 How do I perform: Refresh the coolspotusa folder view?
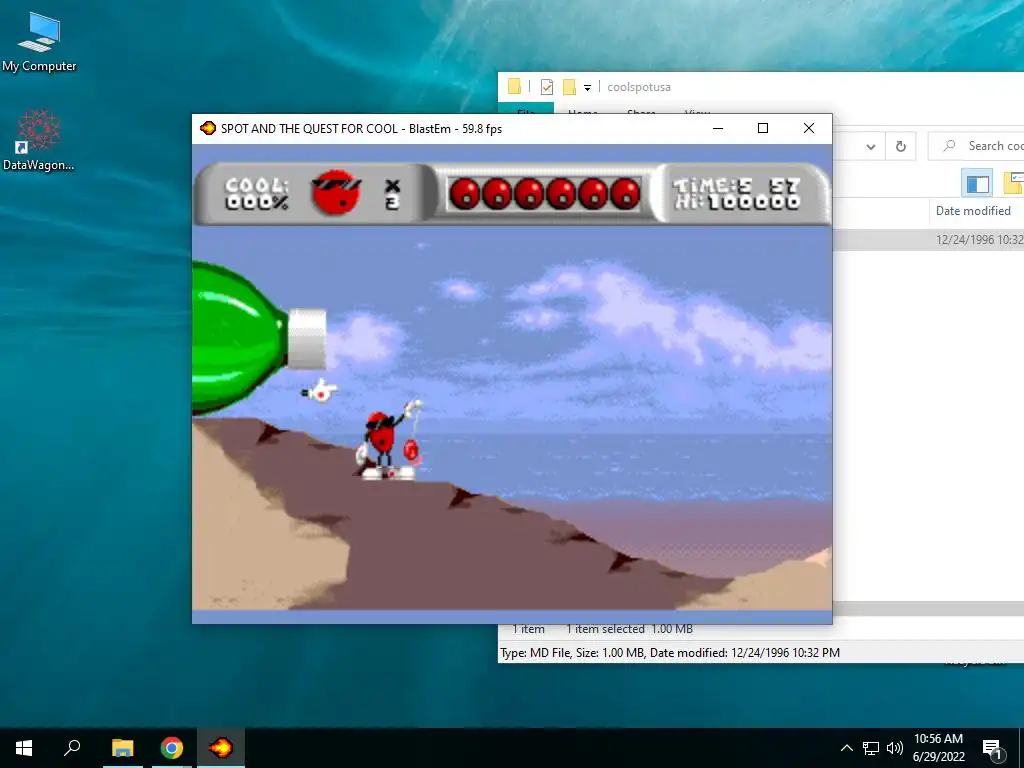[901, 146]
